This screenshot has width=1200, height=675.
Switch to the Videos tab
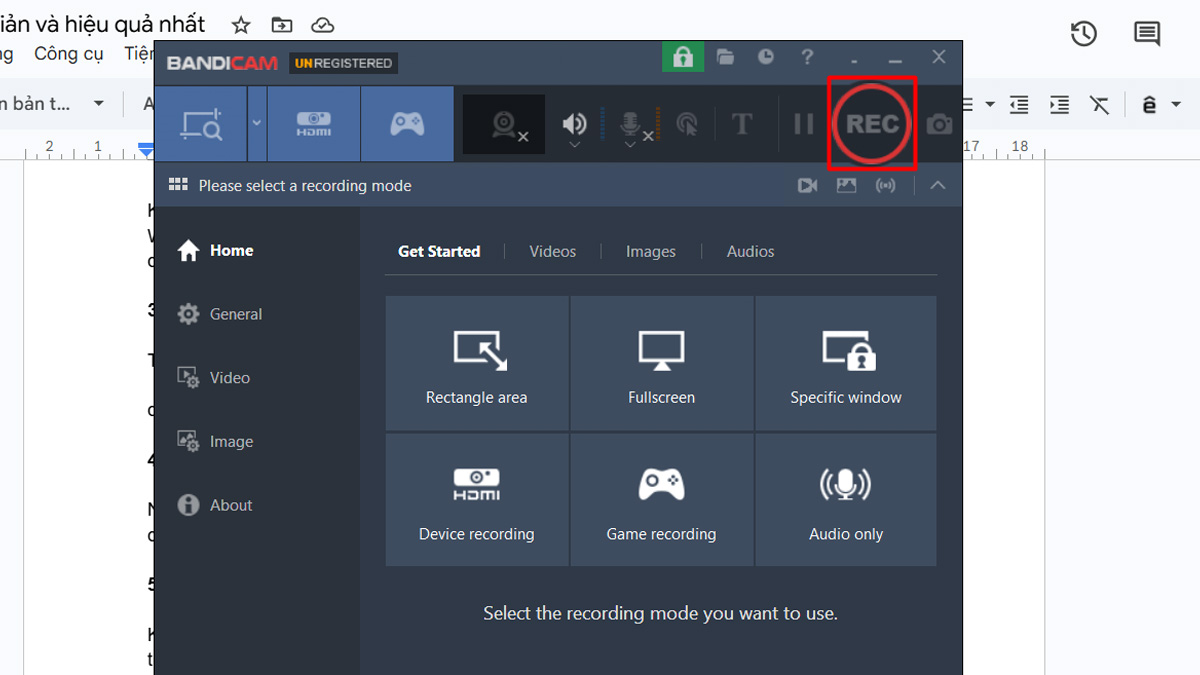point(553,252)
